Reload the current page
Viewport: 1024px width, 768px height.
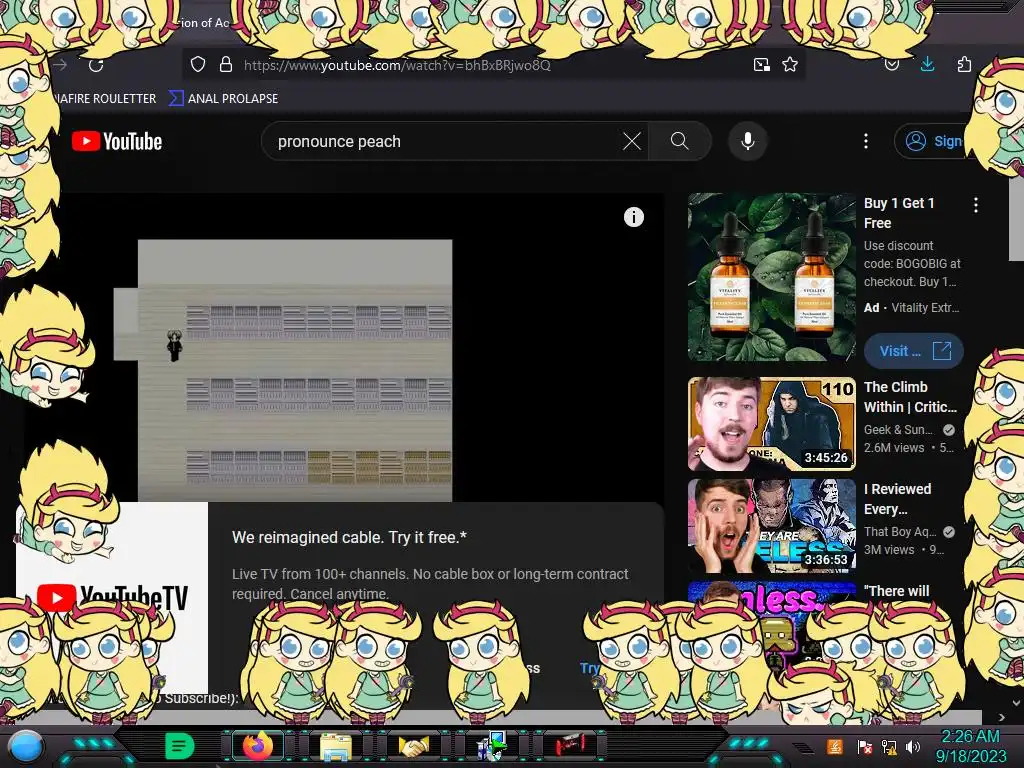click(96, 65)
